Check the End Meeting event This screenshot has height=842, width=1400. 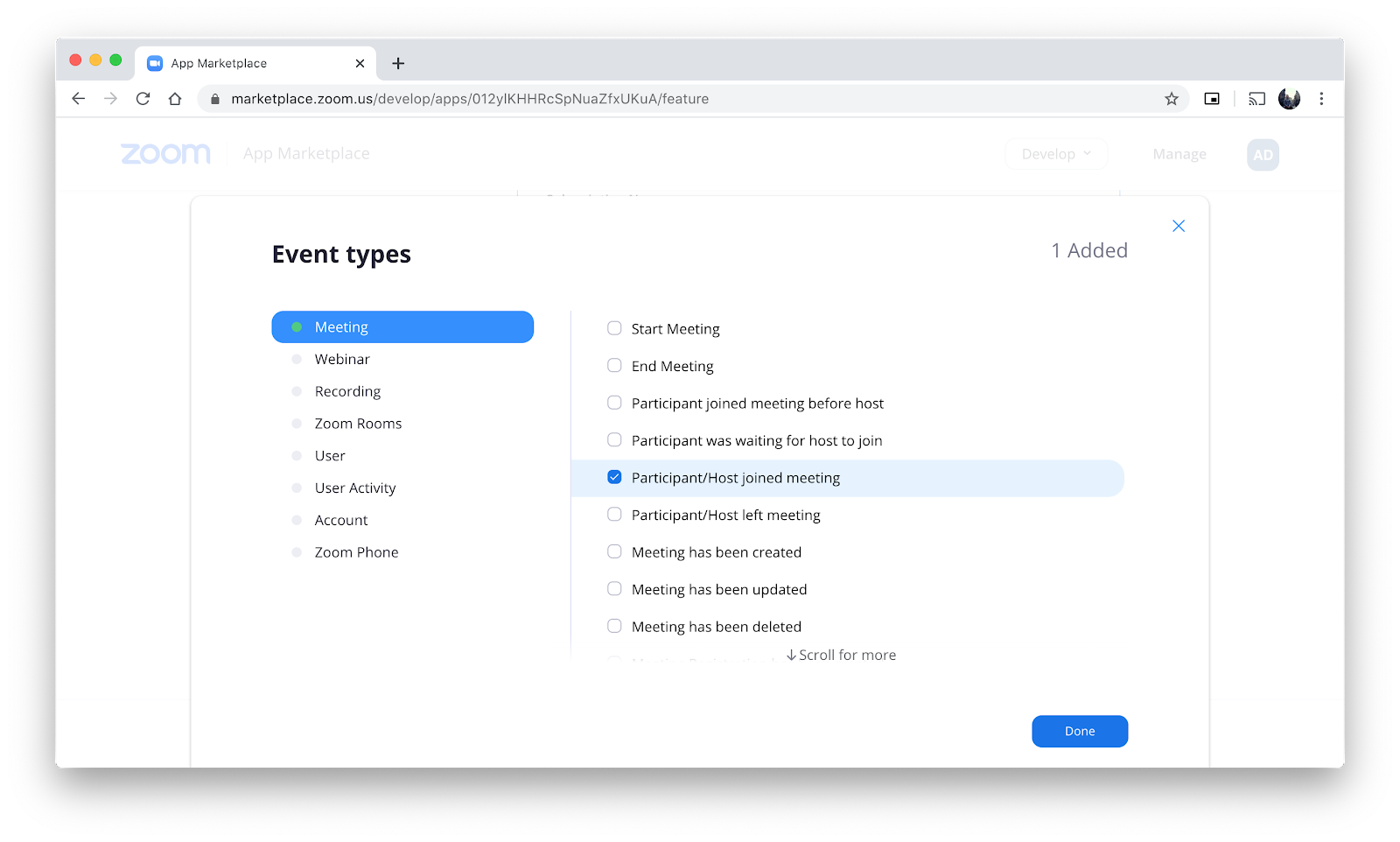click(x=613, y=365)
